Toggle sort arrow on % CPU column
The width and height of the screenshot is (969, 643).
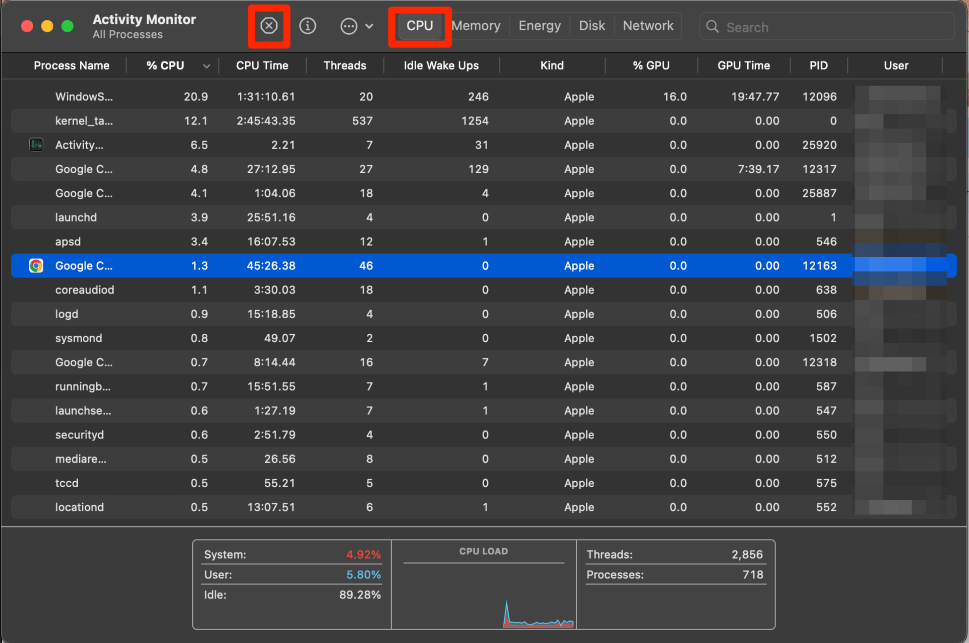click(x=207, y=66)
